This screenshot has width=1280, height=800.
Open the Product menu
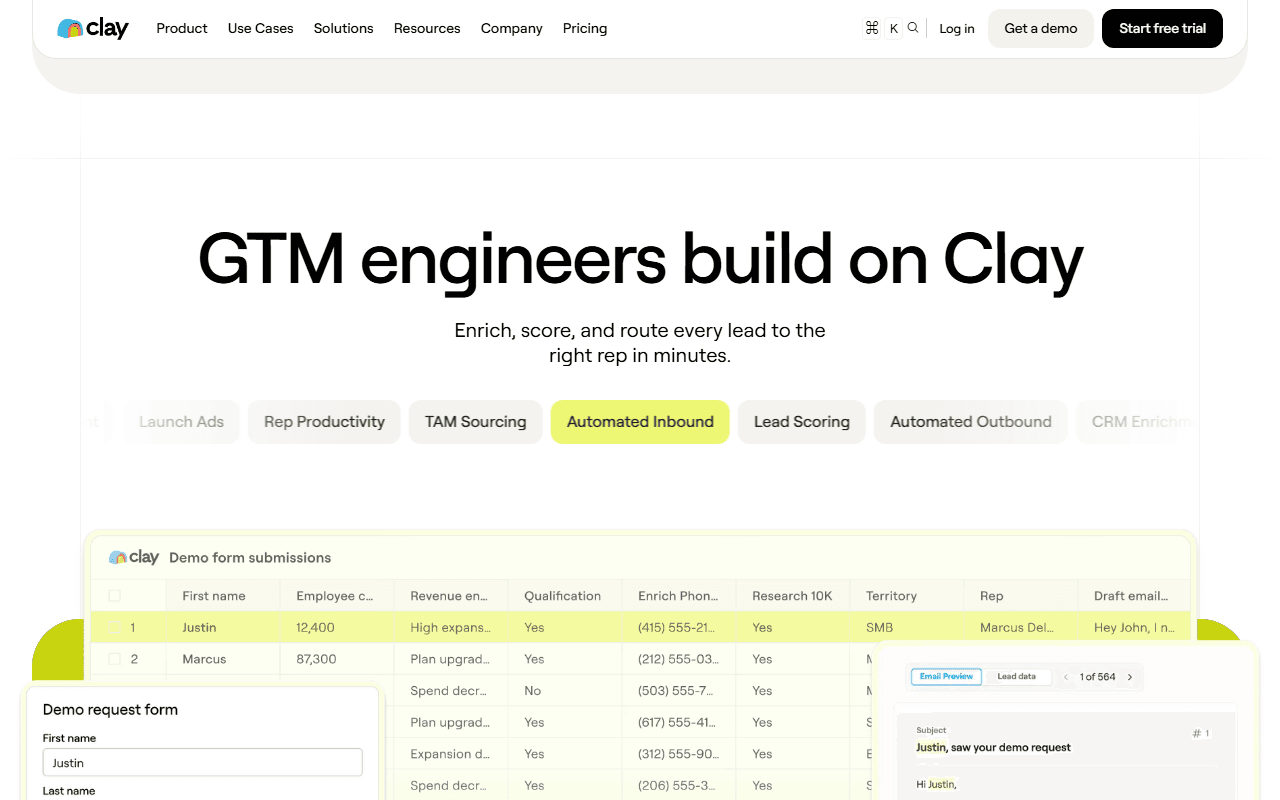coord(182,28)
